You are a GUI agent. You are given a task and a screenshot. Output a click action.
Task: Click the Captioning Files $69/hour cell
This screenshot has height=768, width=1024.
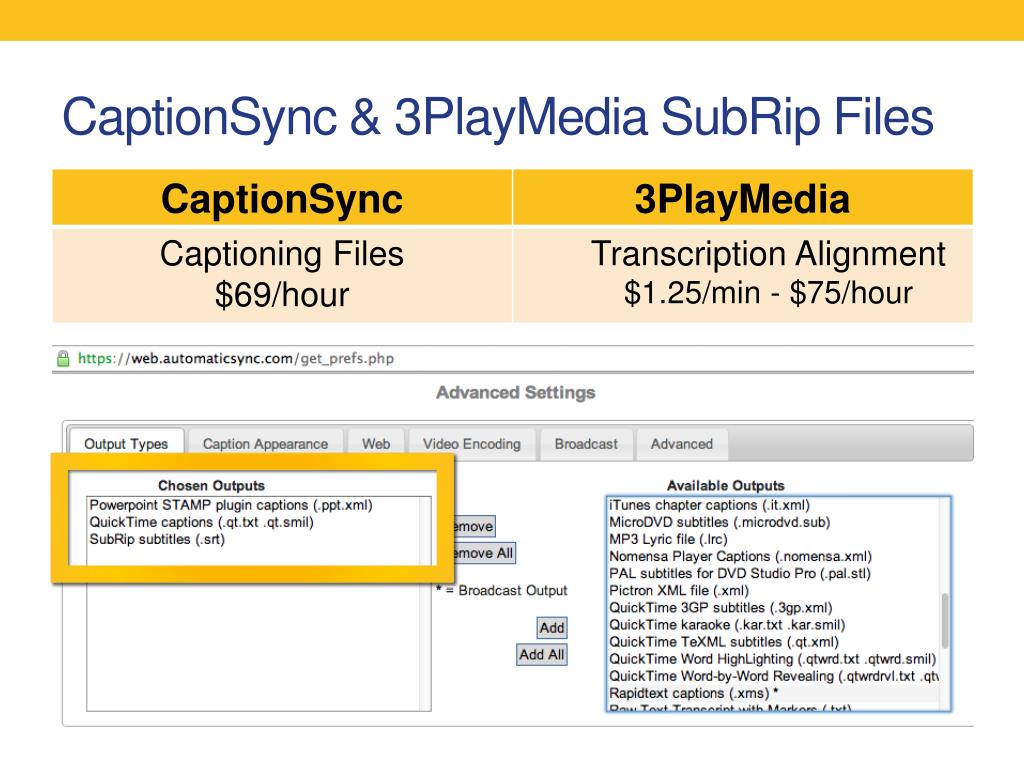[x=282, y=274]
